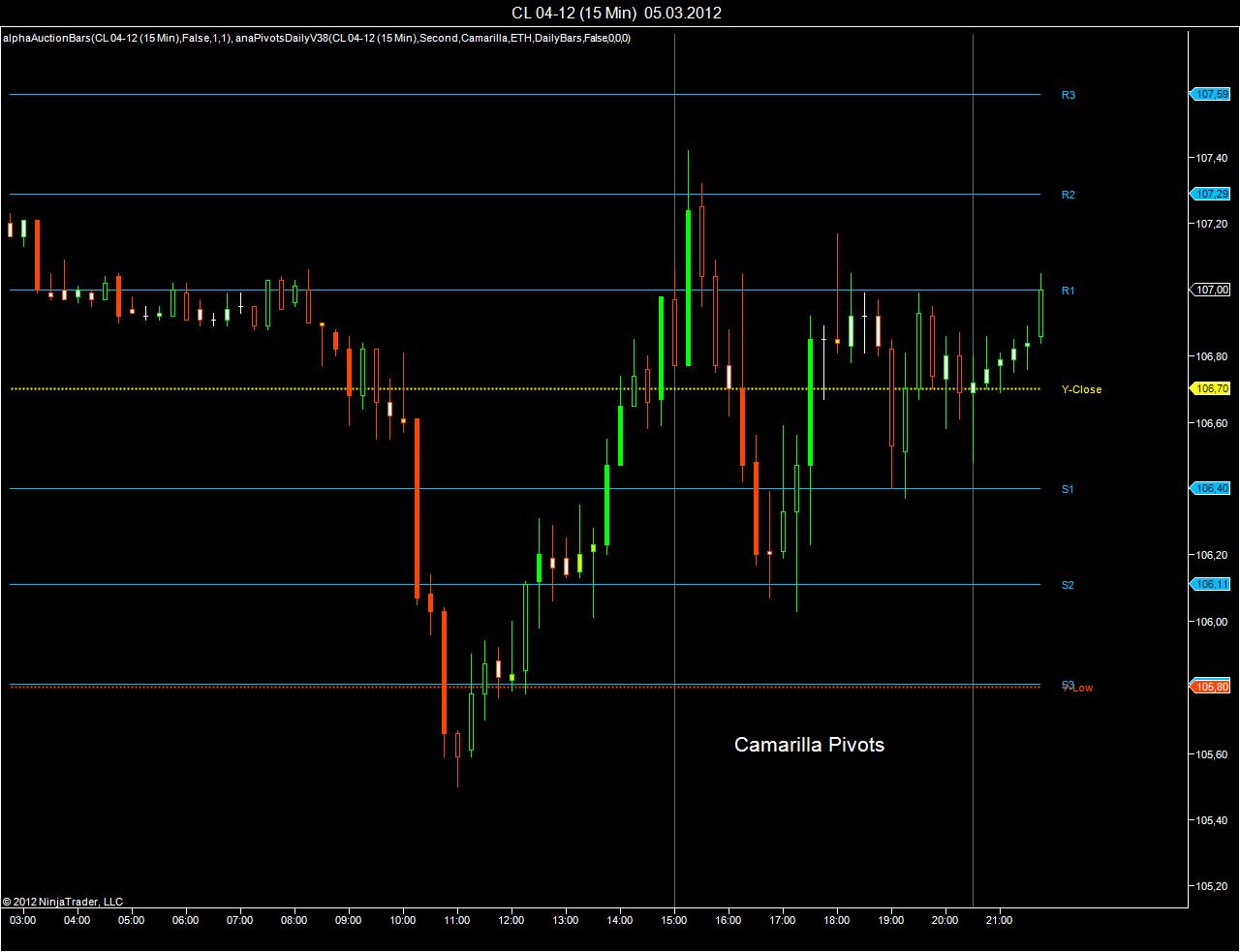Click the chart title CL 04-12 (15 Min)
Viewport: 1240px width, 952px height.
[x=573, y=13]
